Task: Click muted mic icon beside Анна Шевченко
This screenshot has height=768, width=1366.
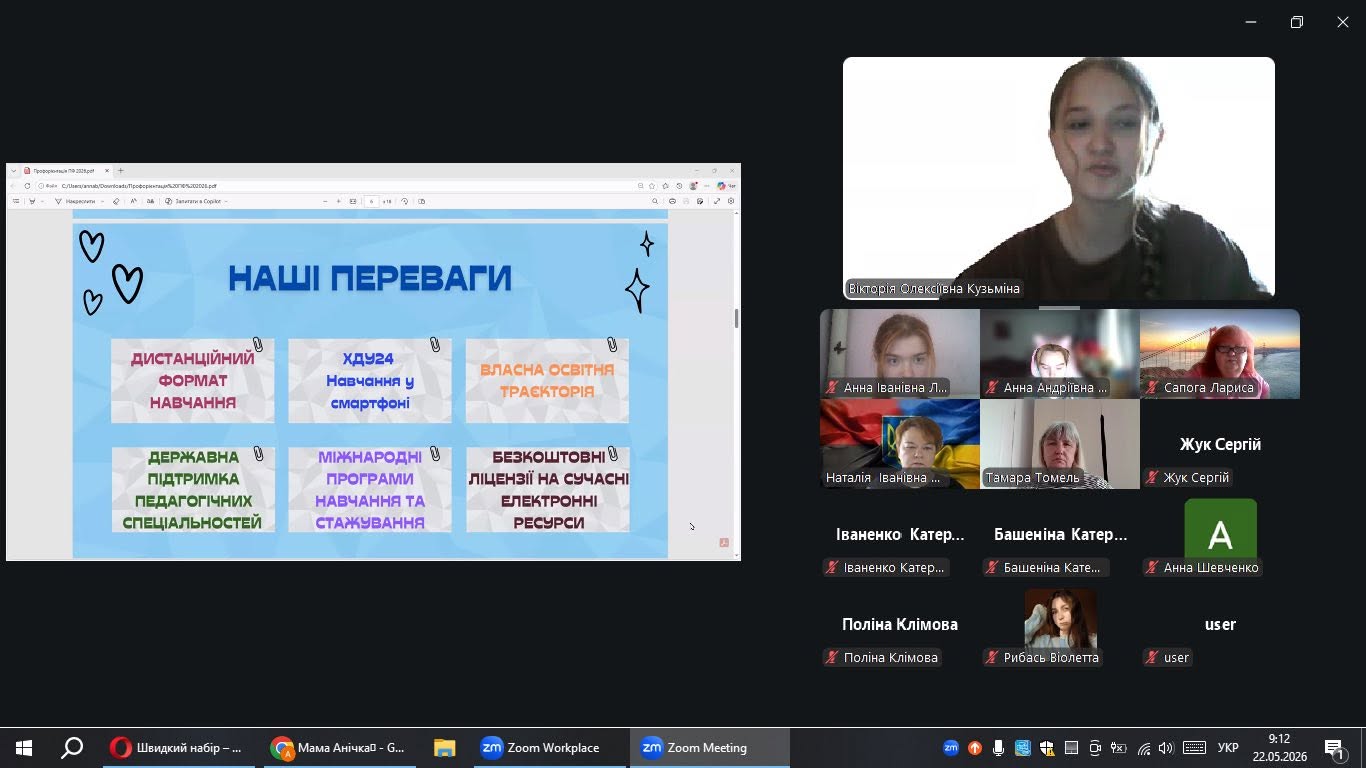Action: point(1152,568)
